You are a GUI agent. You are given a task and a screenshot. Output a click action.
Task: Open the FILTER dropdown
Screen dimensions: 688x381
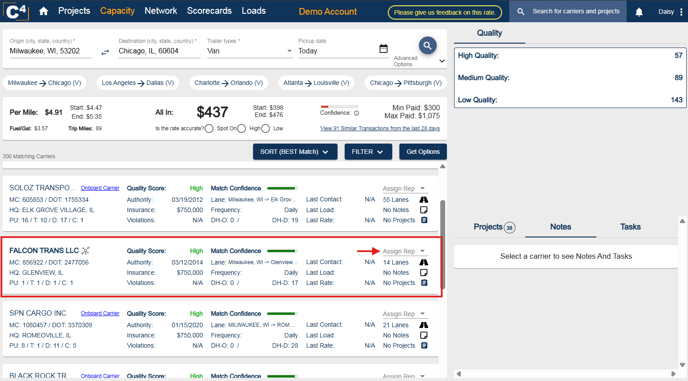368,152
